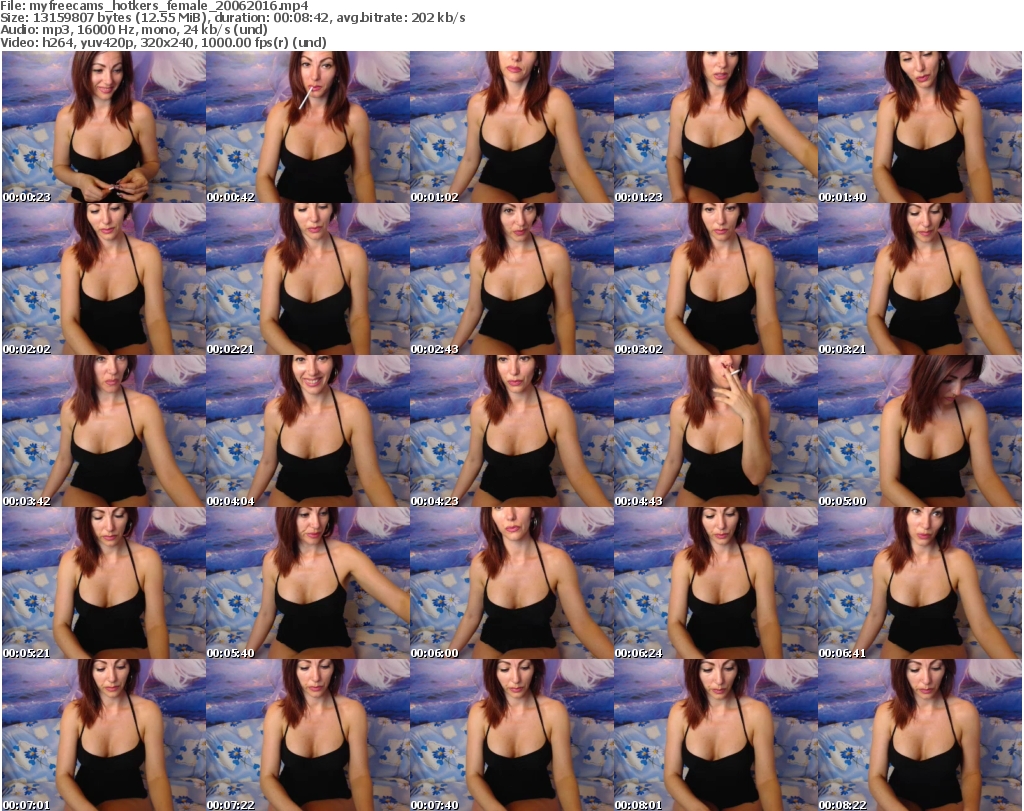Screen dimensions: 1024x811
Task: Choose the thumbnail stamped 00:02:21
Action: [x=308, y=279]
